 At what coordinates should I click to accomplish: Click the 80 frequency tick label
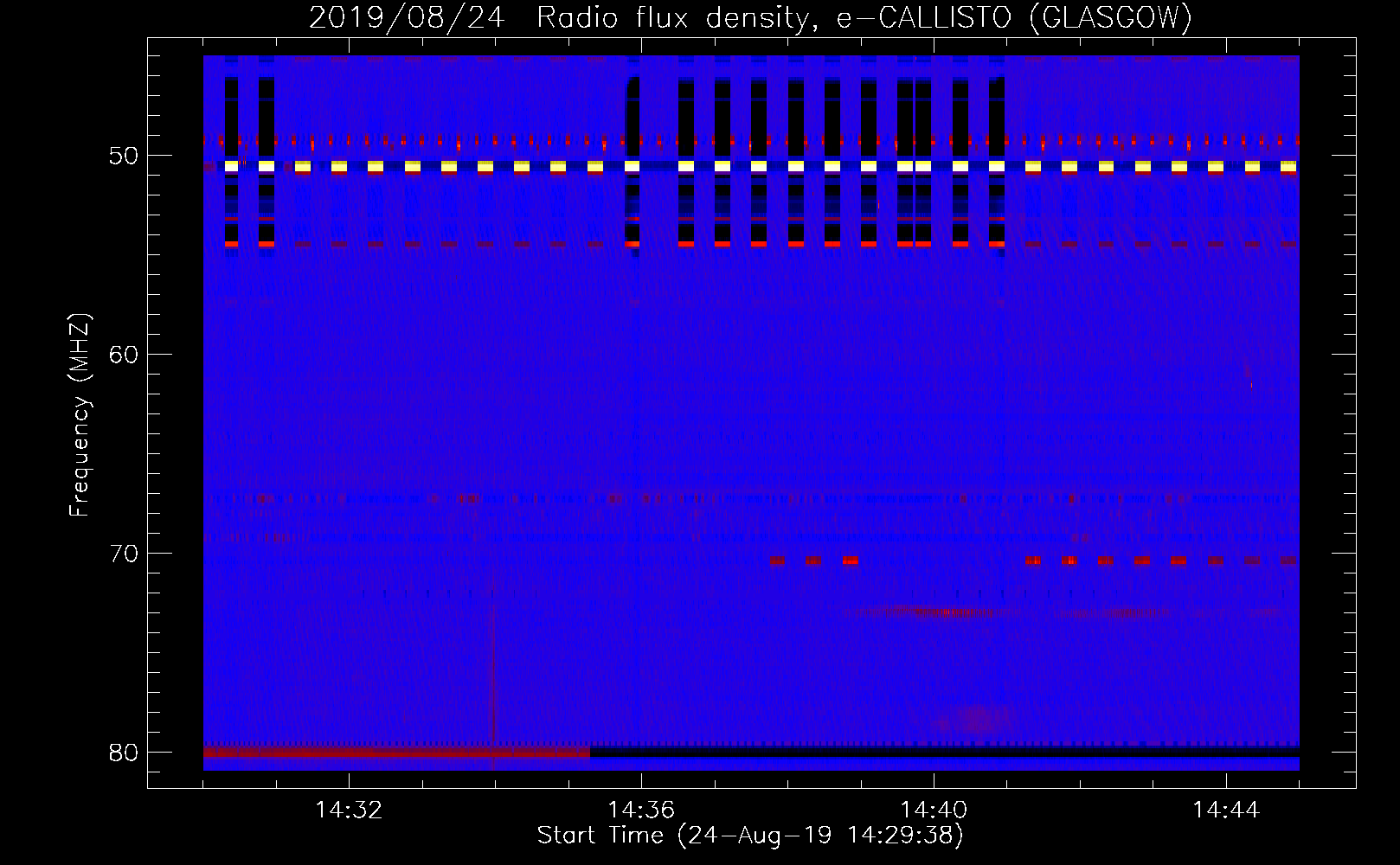click(x=124, y=753)
